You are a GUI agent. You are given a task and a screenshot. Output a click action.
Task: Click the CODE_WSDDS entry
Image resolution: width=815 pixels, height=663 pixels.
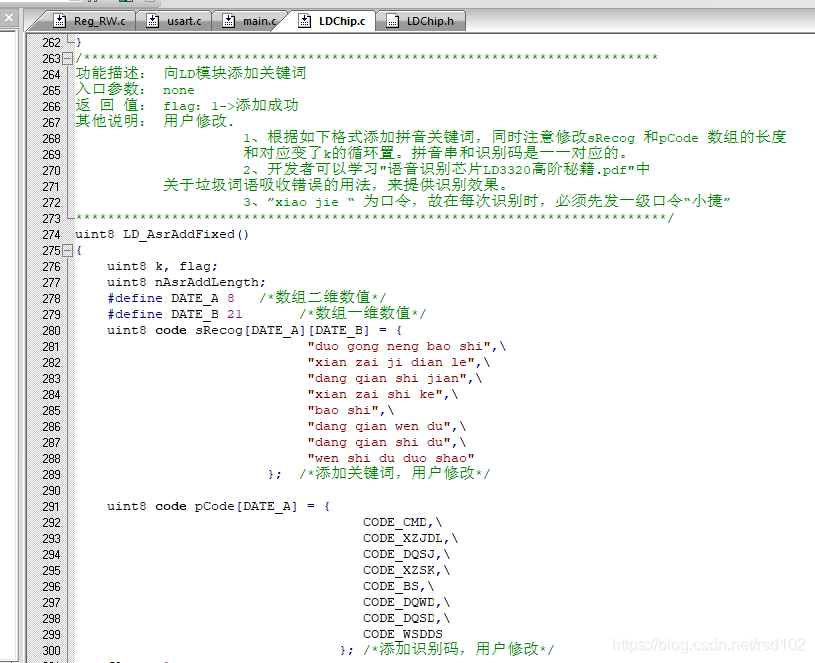click(403, 634)
